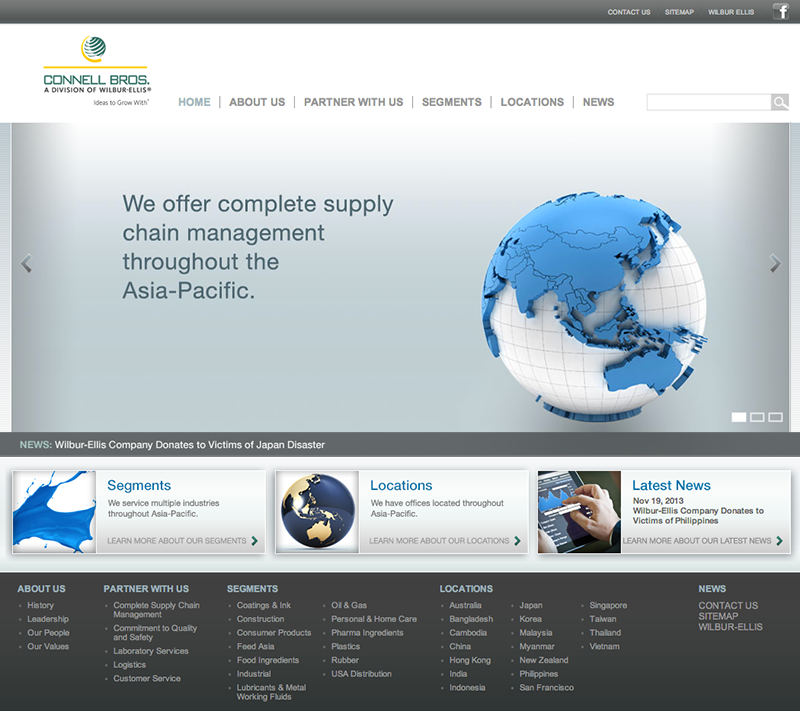Open Personal & Home Care footer link
800x711 pixels.
[x=374, y=619]
